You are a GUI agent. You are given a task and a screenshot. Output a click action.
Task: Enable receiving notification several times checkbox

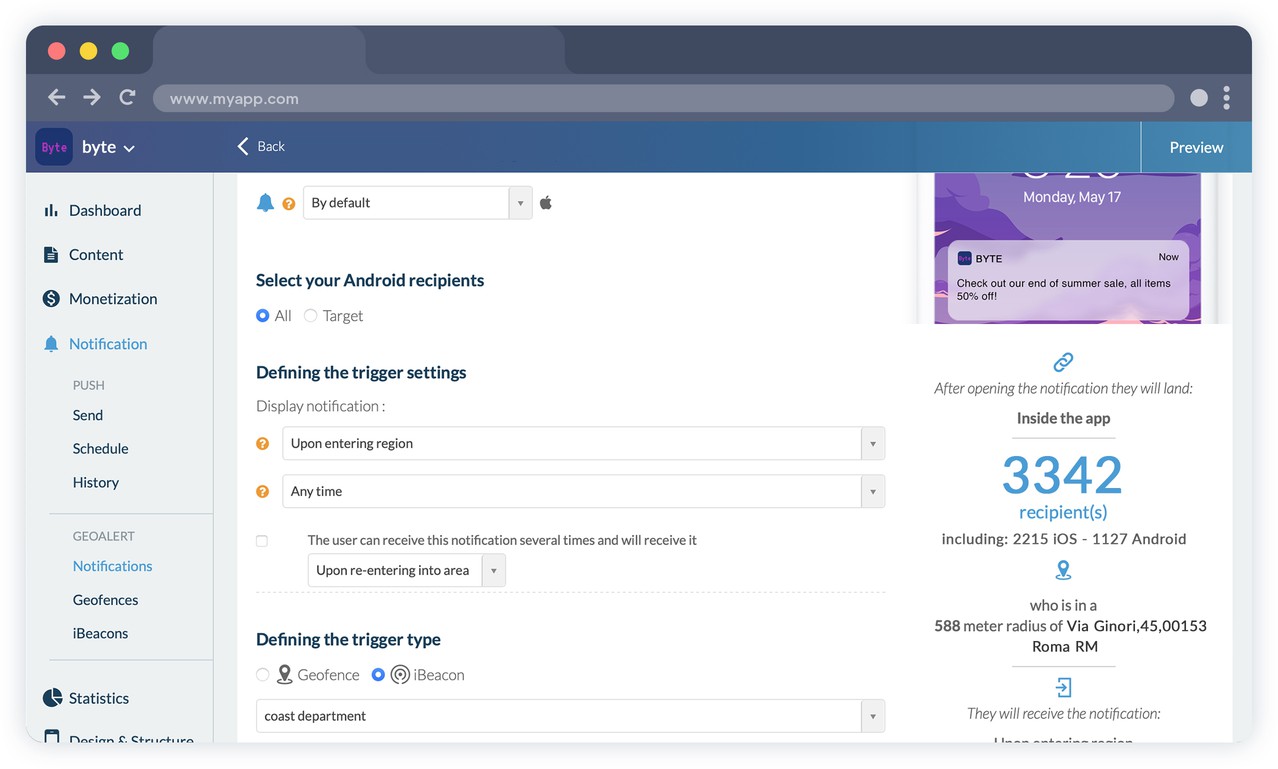pyautogui.click(x=262, y=541)
